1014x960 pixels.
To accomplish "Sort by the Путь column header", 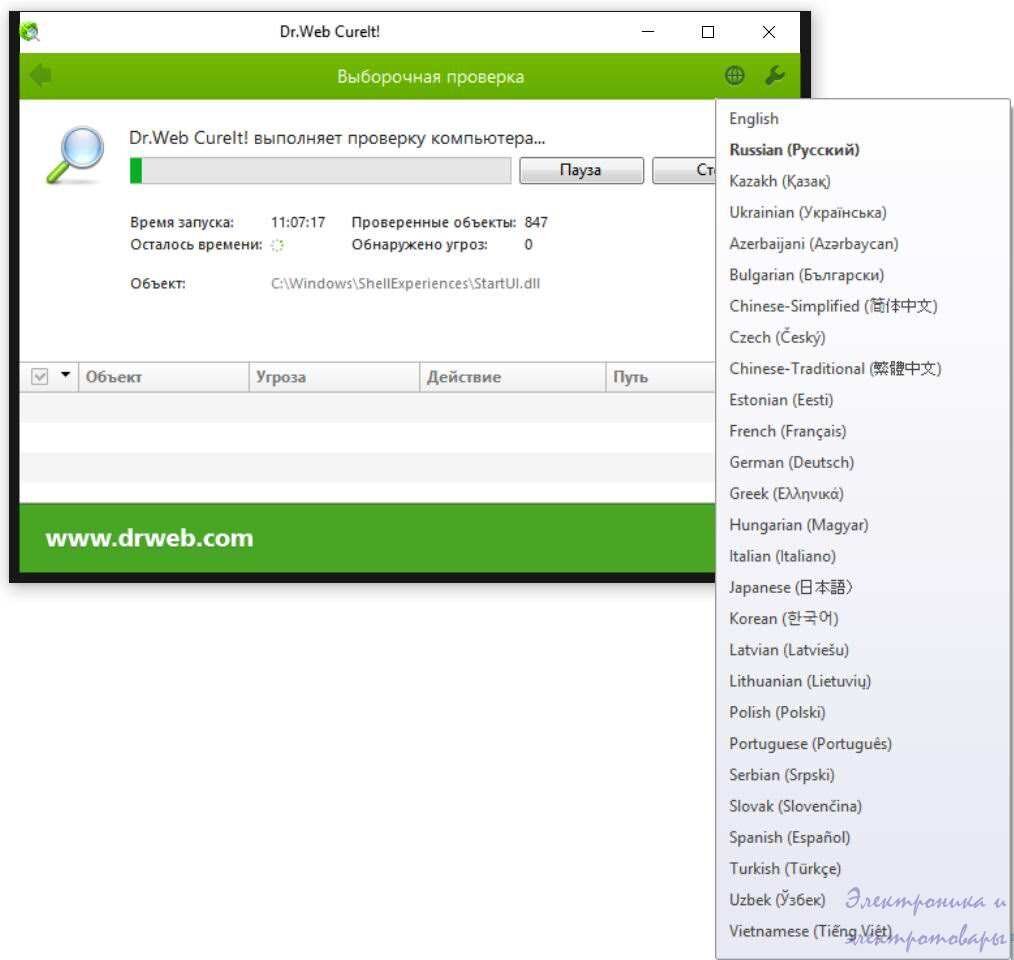I will (x=660, y=376).
